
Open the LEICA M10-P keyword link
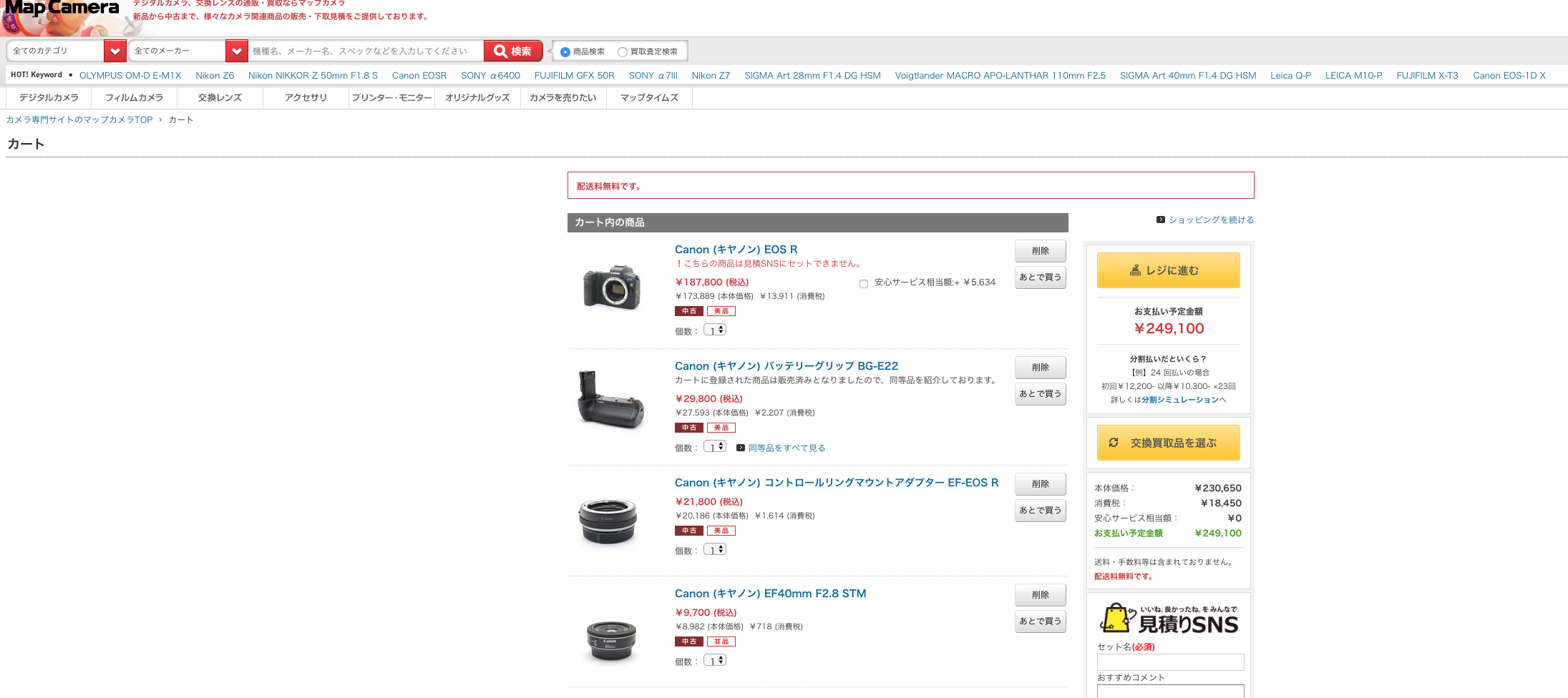point(1353,75)
